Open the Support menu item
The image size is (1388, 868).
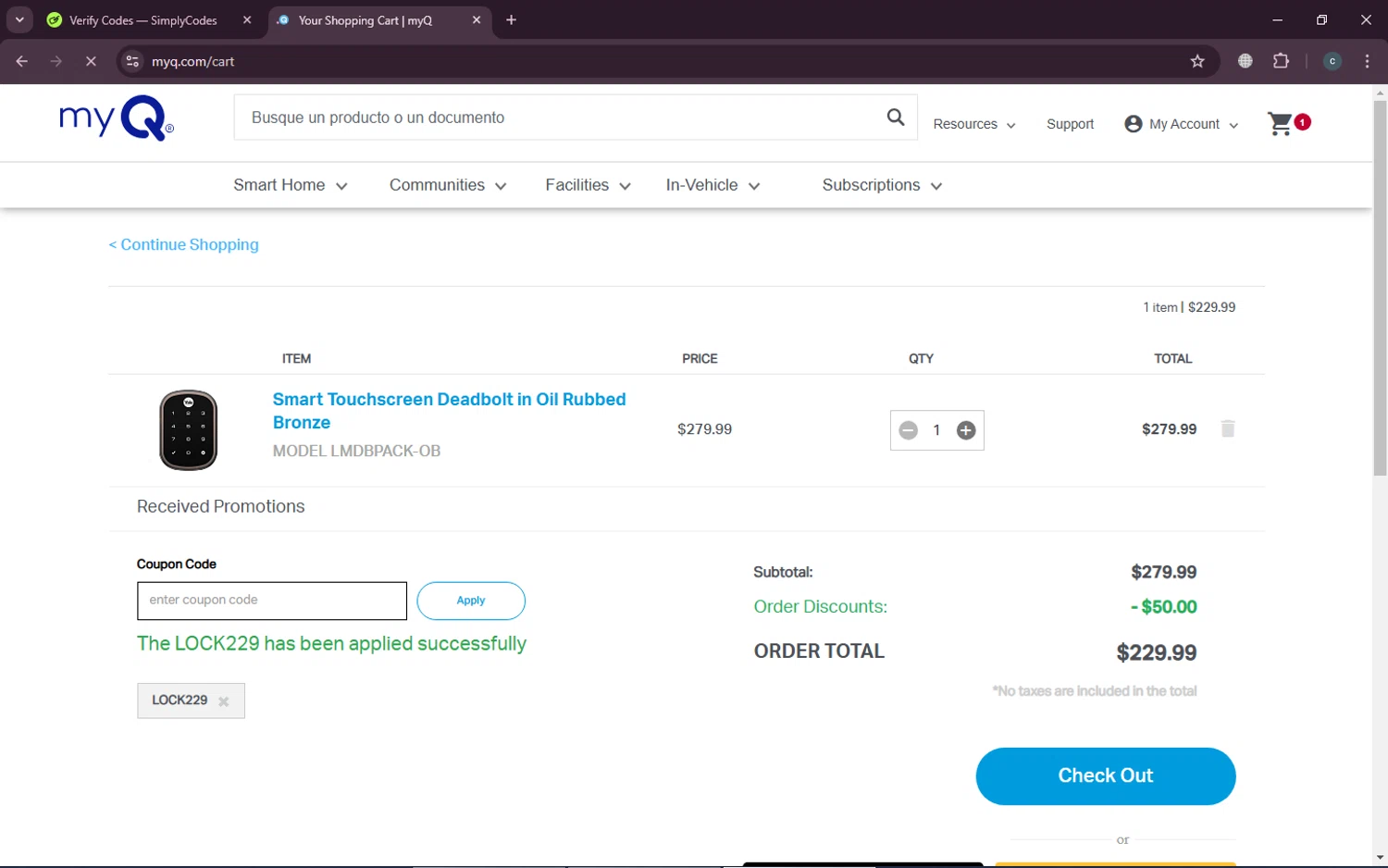pyautogui.click(x=1070, y=124)
